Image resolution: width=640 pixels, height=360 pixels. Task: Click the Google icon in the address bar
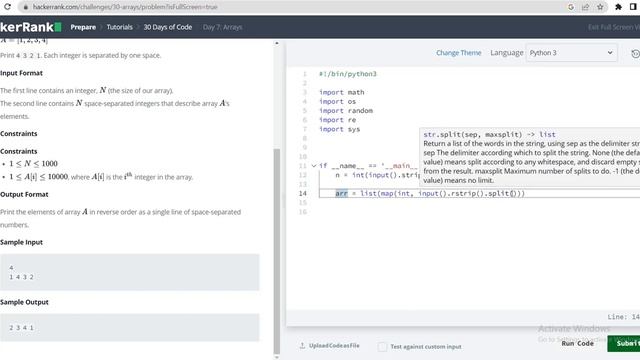(x=571, y=7)
